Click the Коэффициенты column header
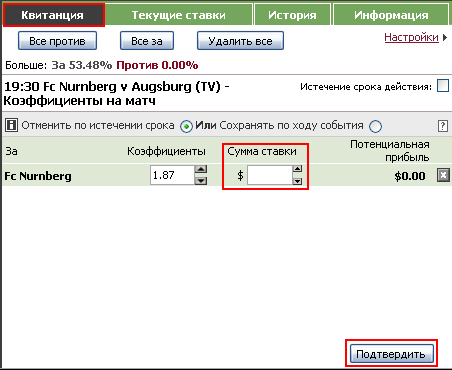452x370 pixels. point(166,151)
